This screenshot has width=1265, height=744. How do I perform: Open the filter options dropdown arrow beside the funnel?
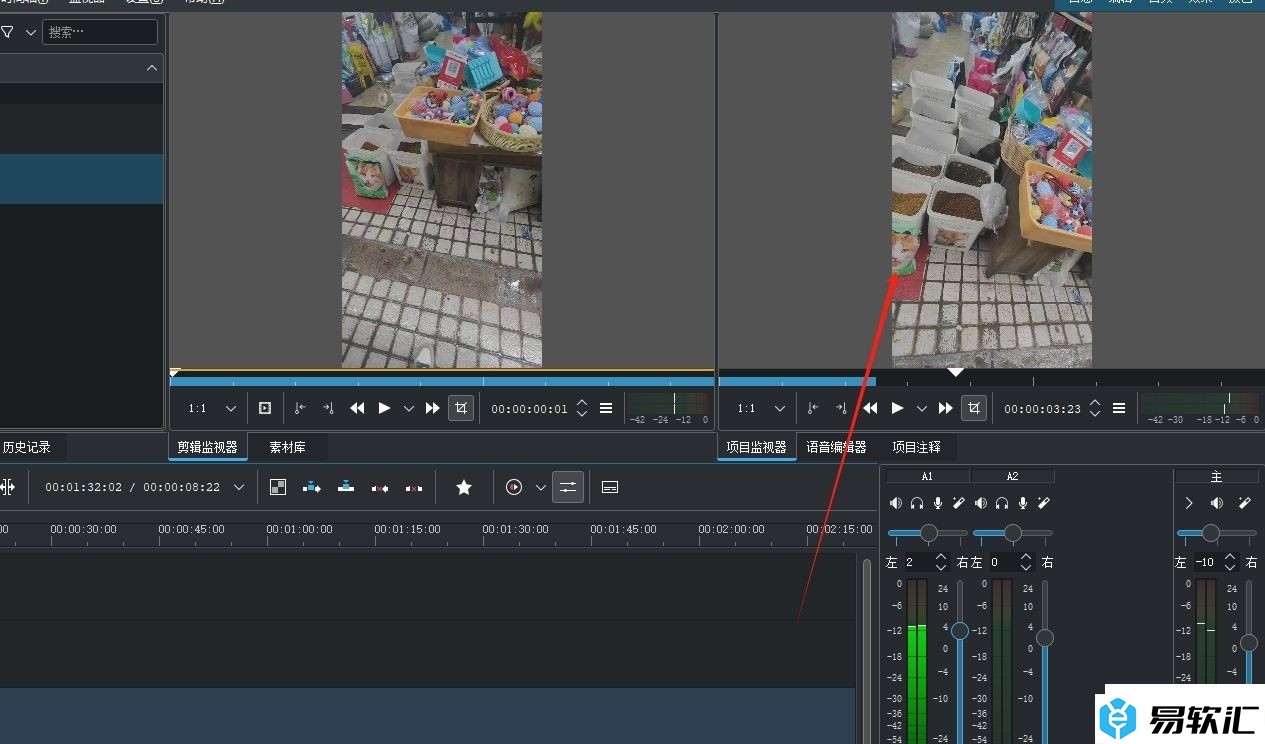pos(30,32)
